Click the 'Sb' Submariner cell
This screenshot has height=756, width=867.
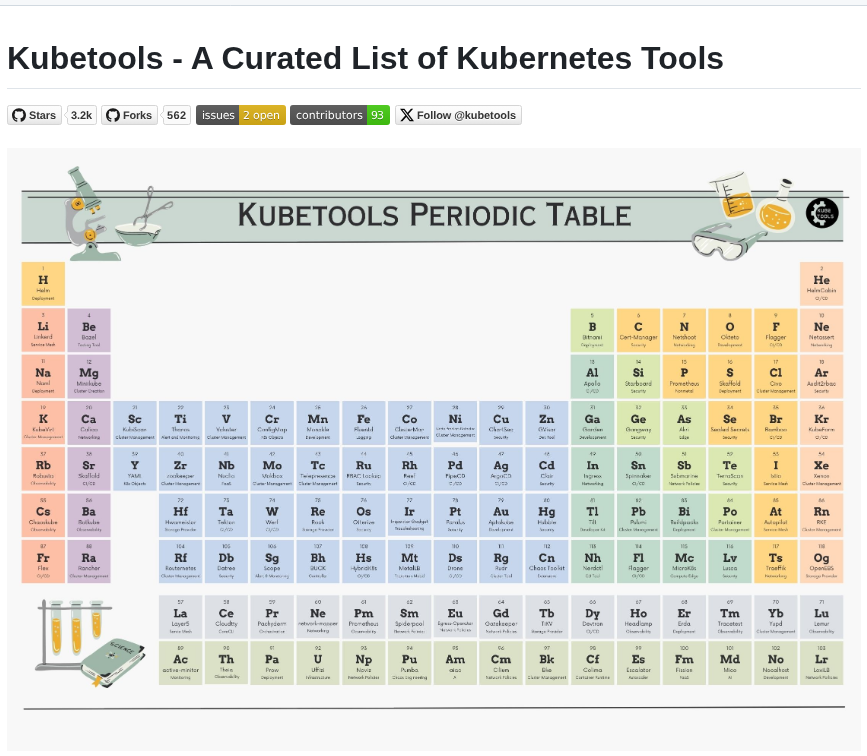click(x=684, y=469)
